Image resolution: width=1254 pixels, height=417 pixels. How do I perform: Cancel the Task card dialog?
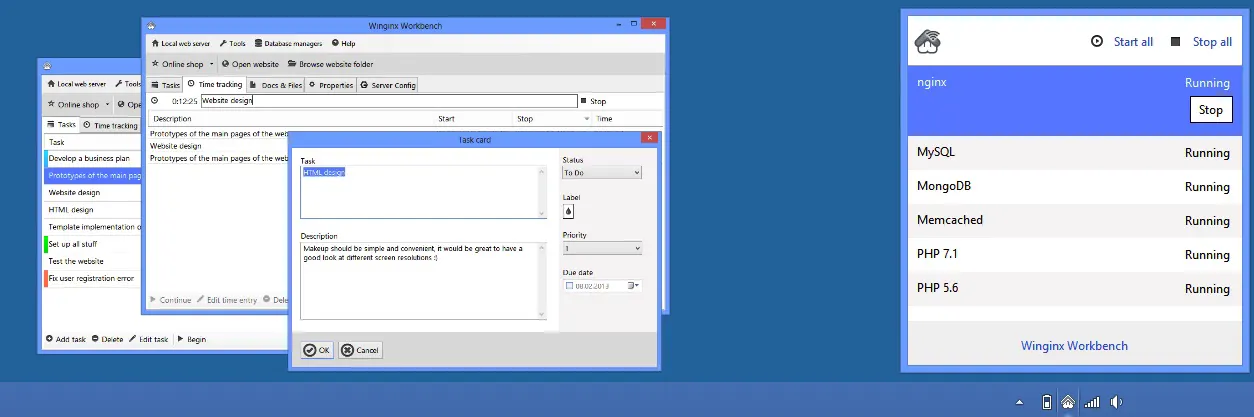(x=360, y=350)
